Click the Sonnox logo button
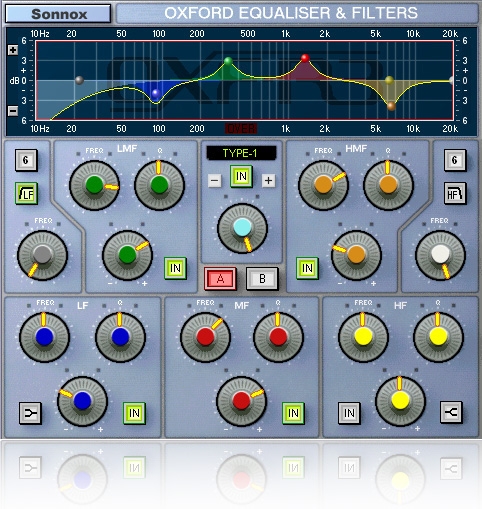482x509 pixels. (x=58, y=14)
